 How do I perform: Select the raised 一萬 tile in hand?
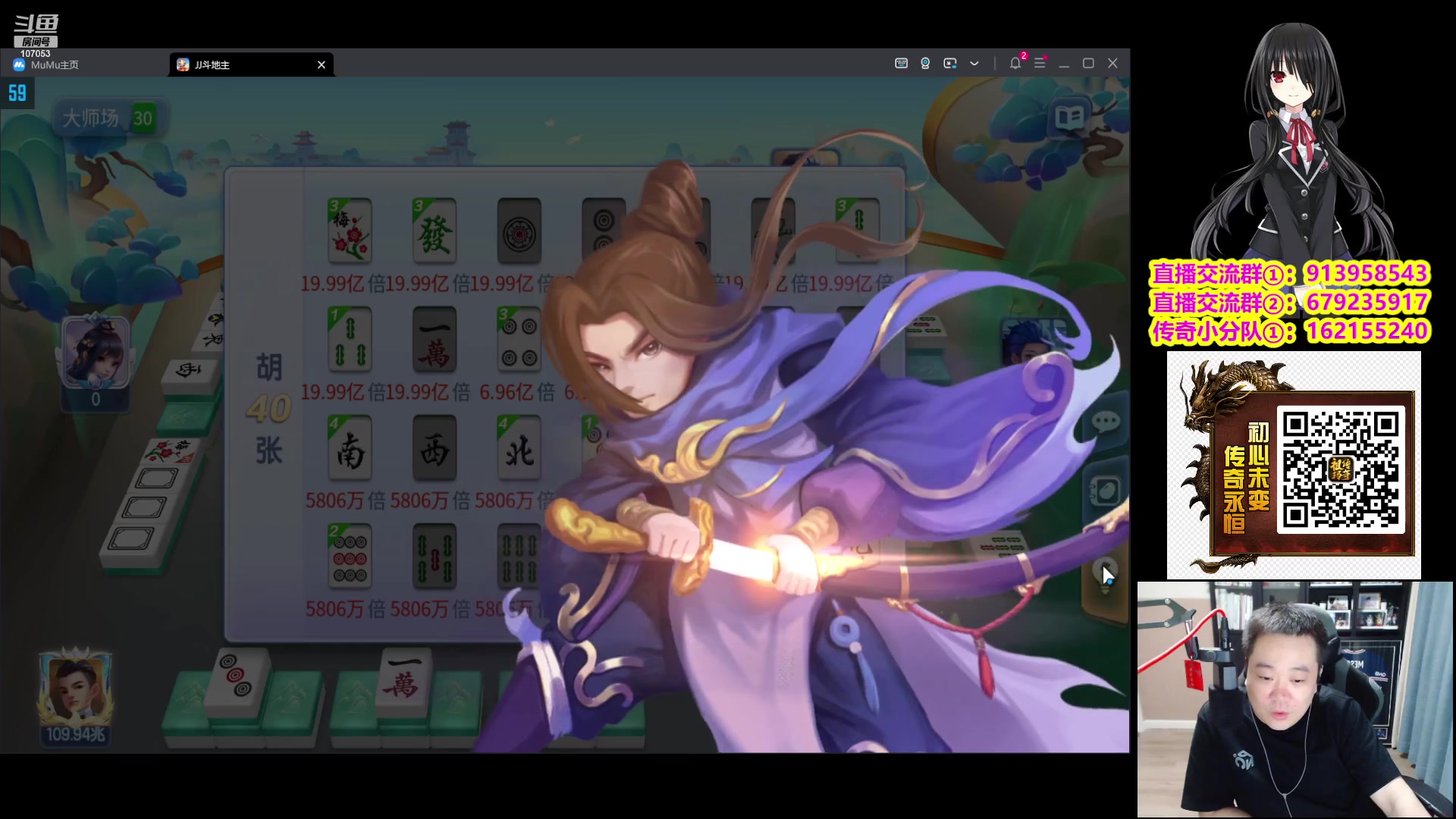click(x=405, y=682)
